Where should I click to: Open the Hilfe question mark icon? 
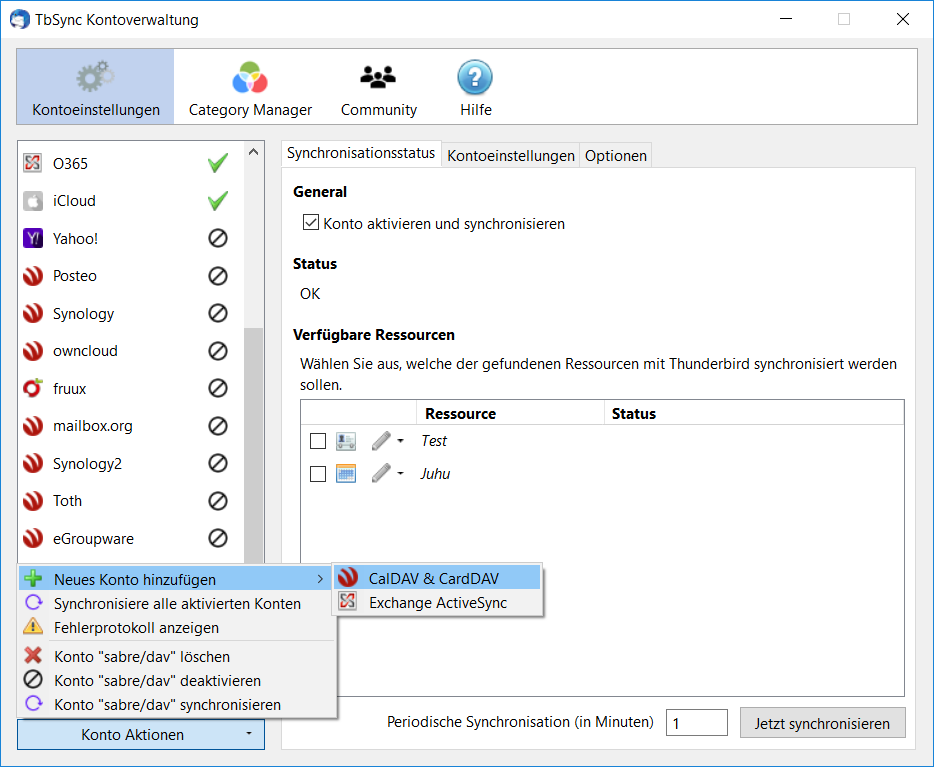tap(475, 77)
